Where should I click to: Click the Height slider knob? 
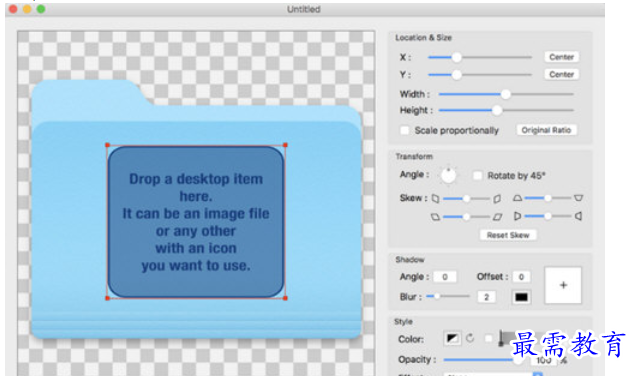tap(497, 110)
